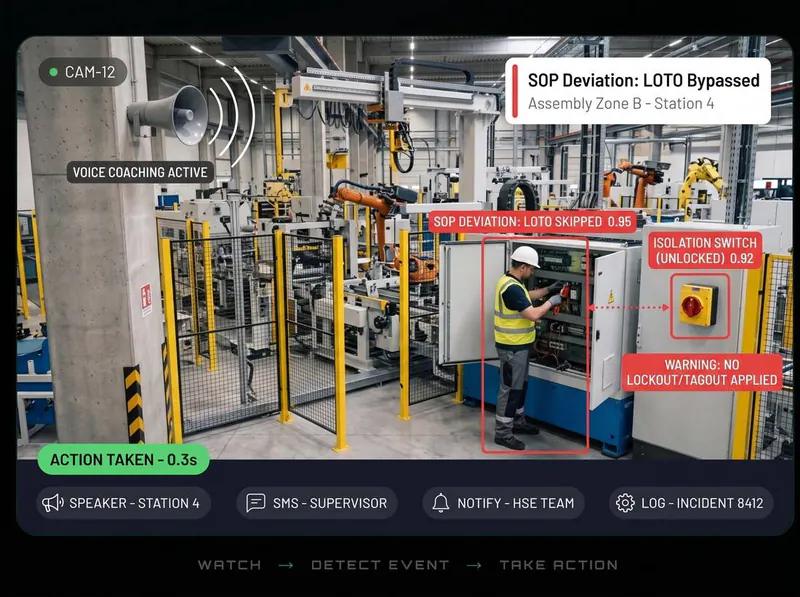
Task: Click the gear icon beside Log Incident
Action: 625,503
